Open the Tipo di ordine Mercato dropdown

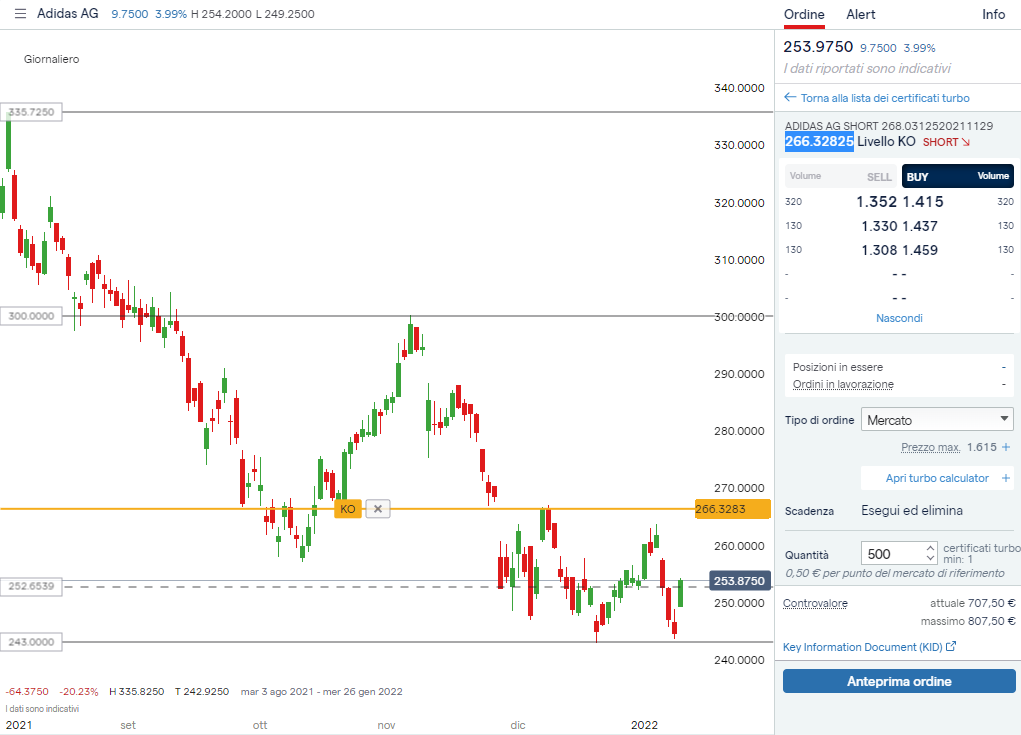(938, 420)
